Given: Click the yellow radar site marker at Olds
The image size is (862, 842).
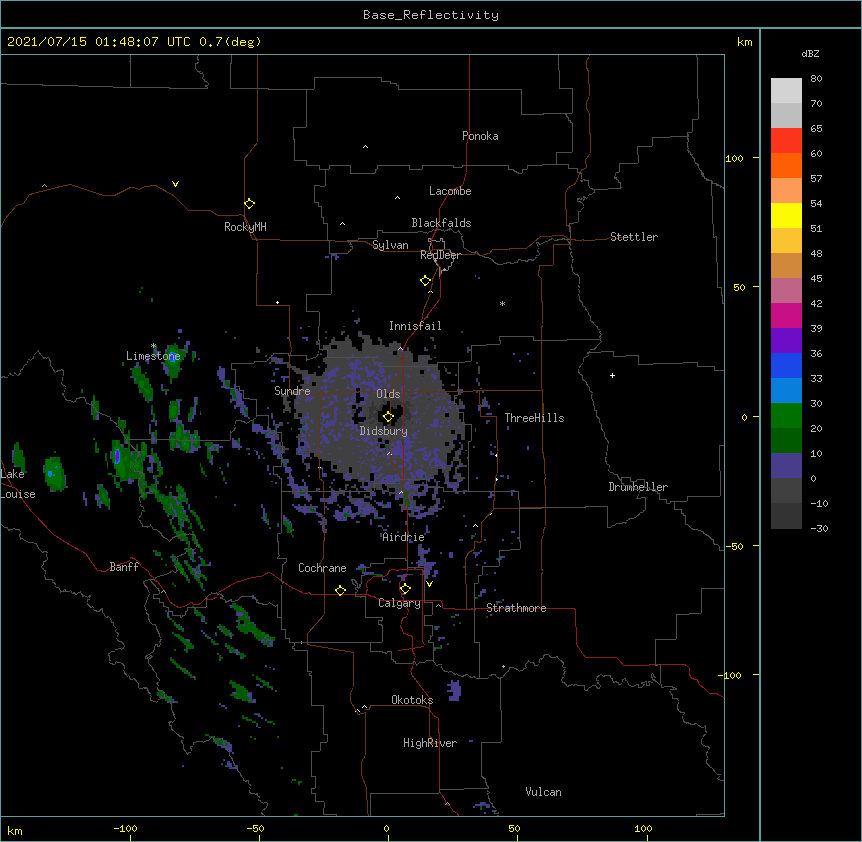Looking at the screenshot, I should [x=388, y=417].
